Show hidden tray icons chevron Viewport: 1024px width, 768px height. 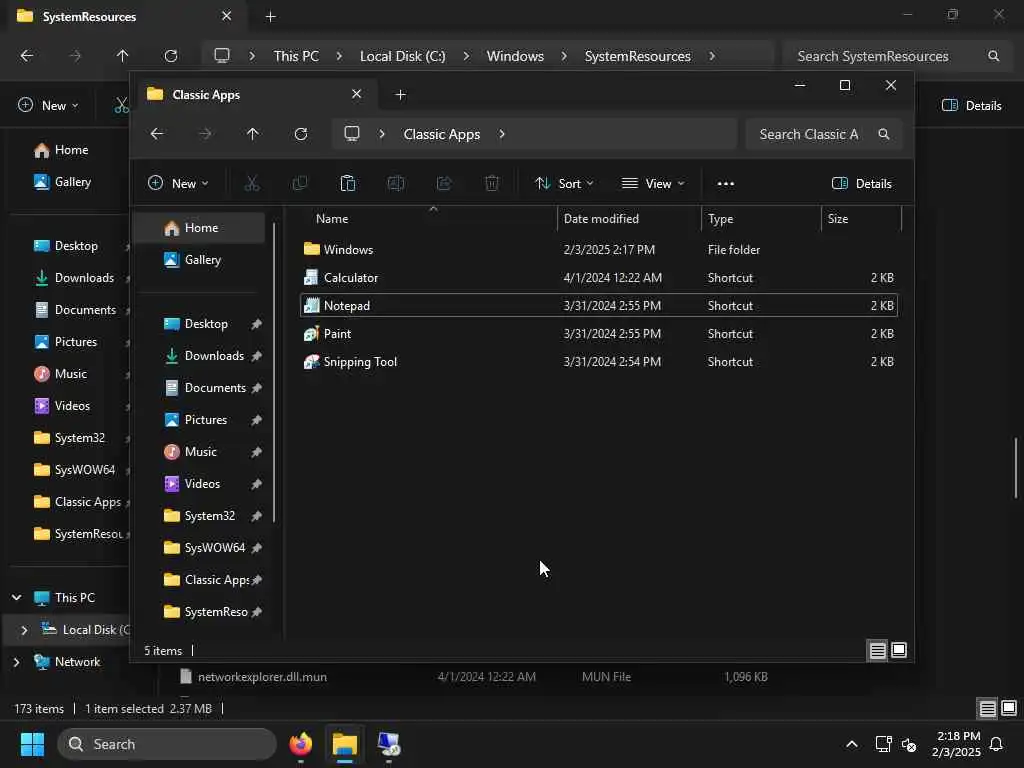pyautogui.click(x=852, y=744)
